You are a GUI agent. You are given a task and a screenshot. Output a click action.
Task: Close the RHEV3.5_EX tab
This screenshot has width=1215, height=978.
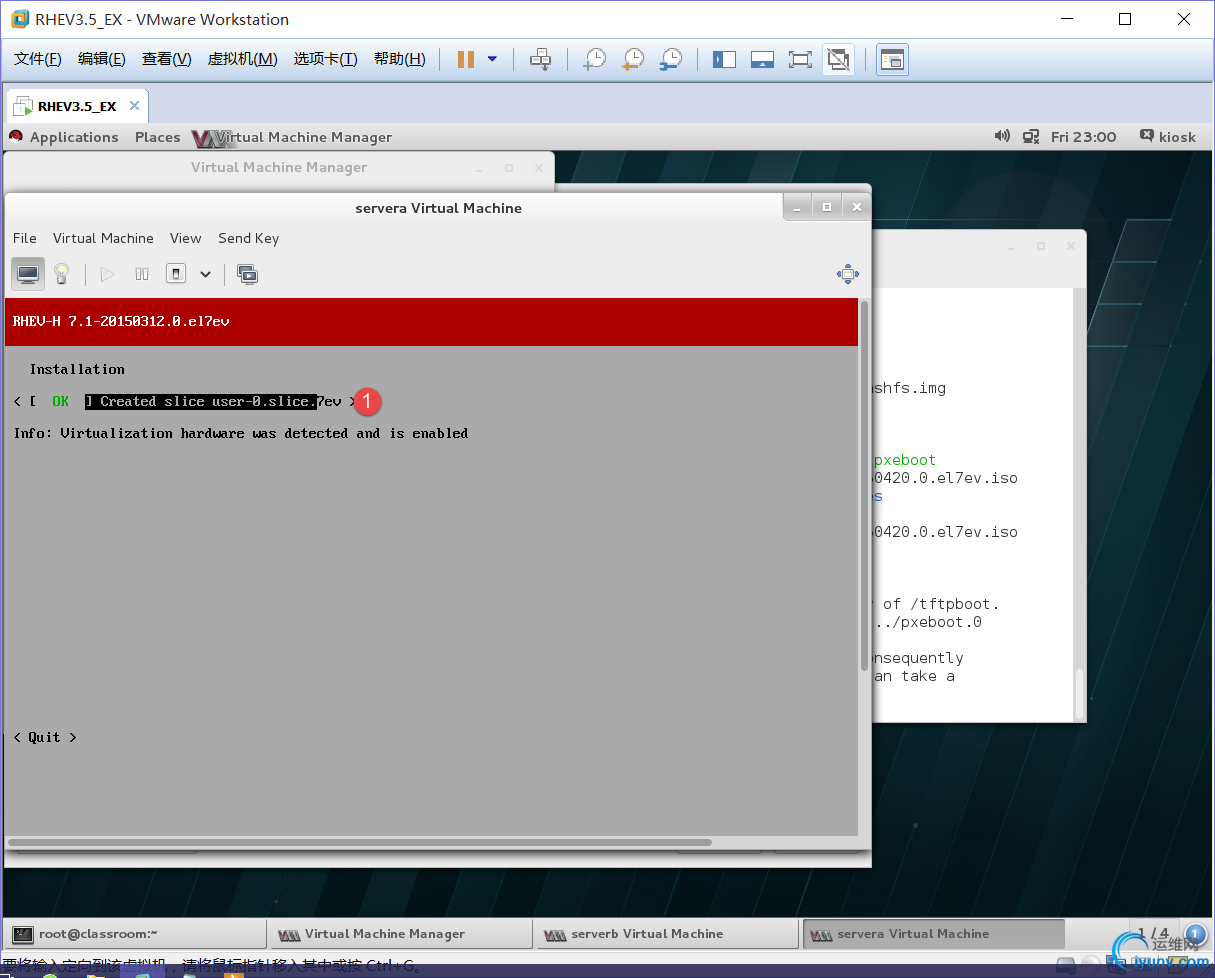pyautogui.click(x=135, y=106)
